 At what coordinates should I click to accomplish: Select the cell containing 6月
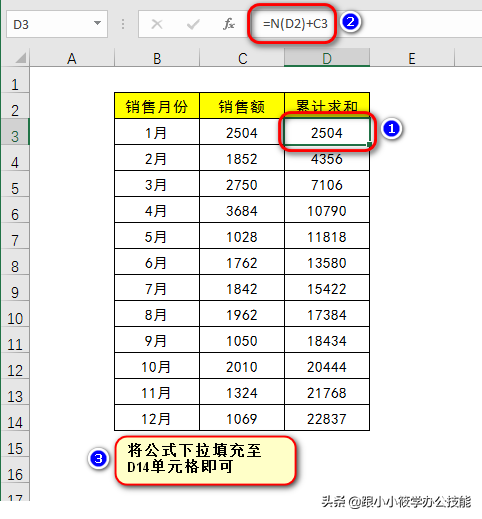157,262
